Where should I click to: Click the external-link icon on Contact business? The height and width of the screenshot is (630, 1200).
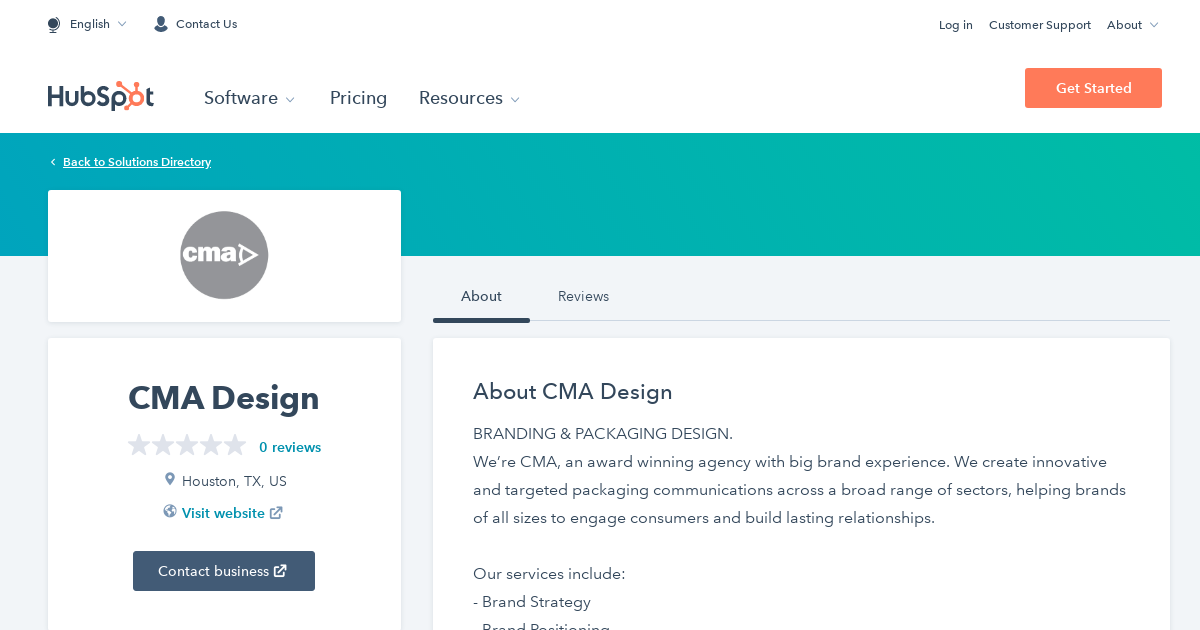(278, 570)
